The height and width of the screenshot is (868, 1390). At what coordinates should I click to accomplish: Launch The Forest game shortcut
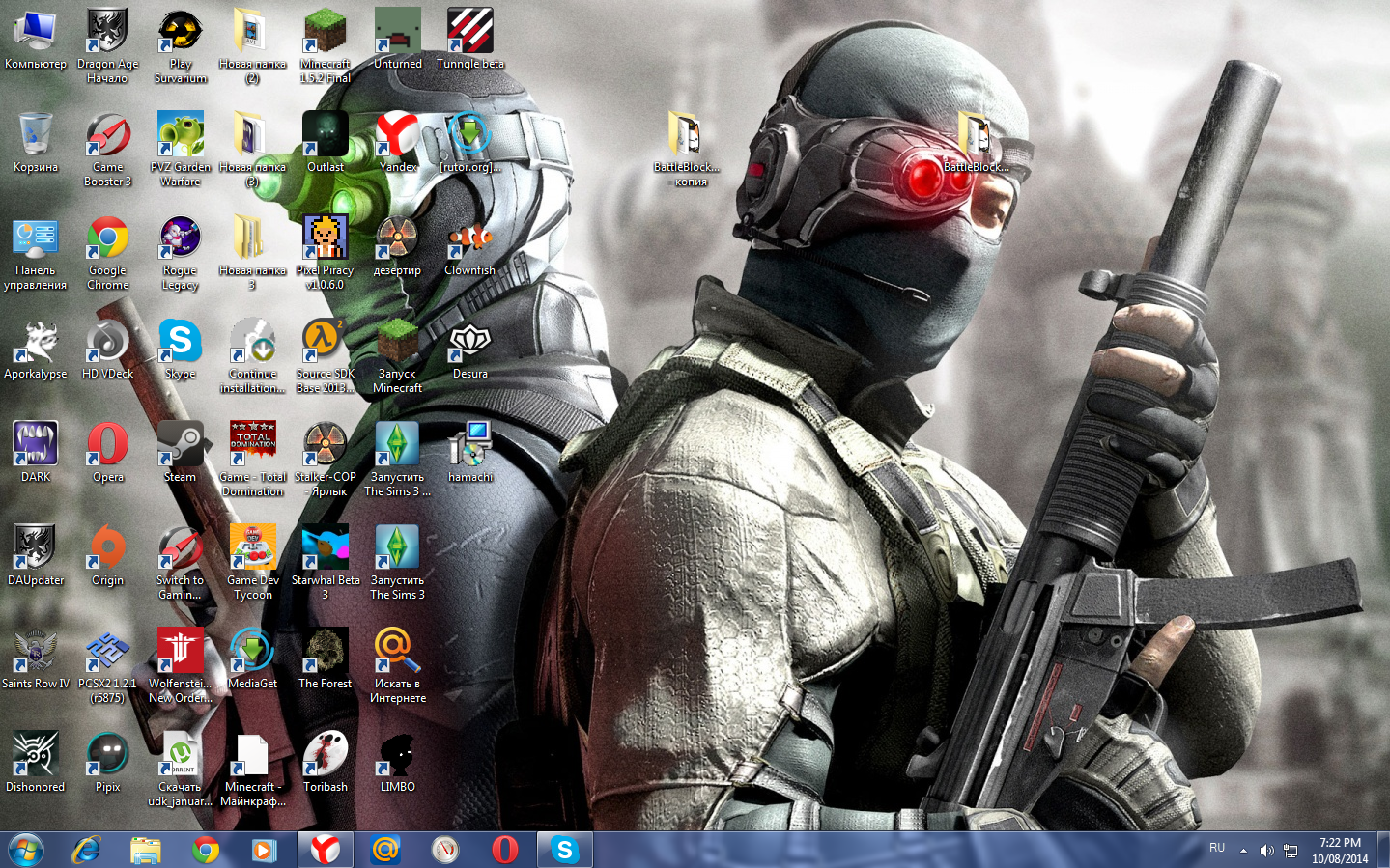click(326, 658)
